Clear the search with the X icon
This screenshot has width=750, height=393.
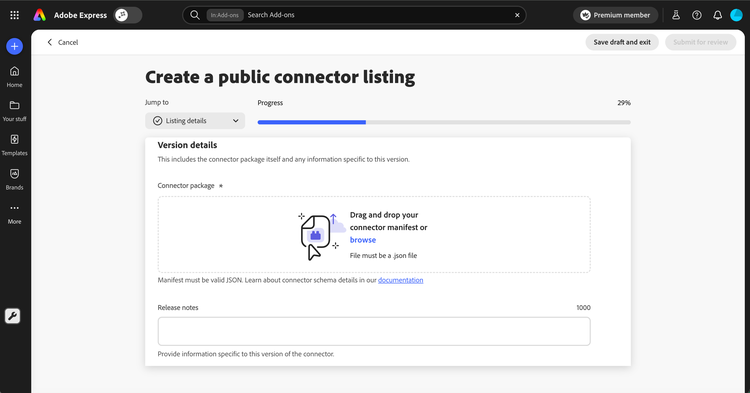[517, 15]
